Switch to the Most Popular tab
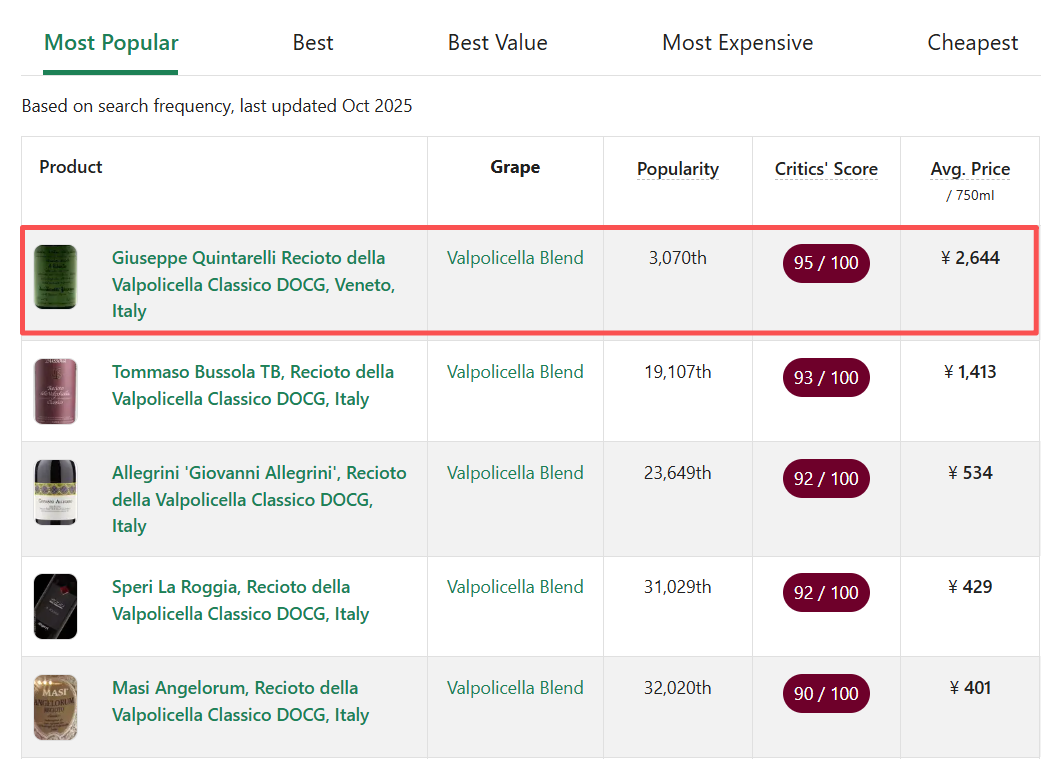This screenshot has width=1048, height=759. [x=111, y=43]
